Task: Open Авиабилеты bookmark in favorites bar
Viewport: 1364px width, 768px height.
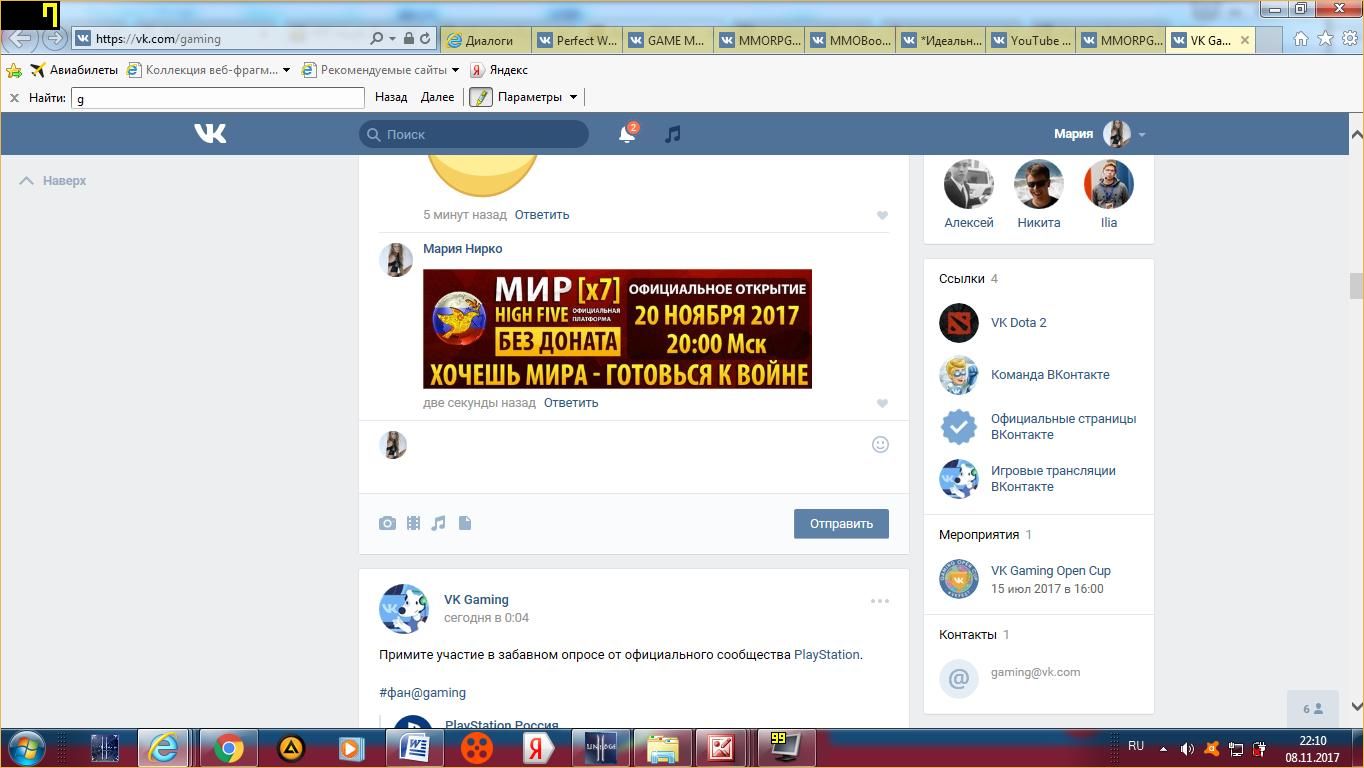Action: (x=75, y=70)
